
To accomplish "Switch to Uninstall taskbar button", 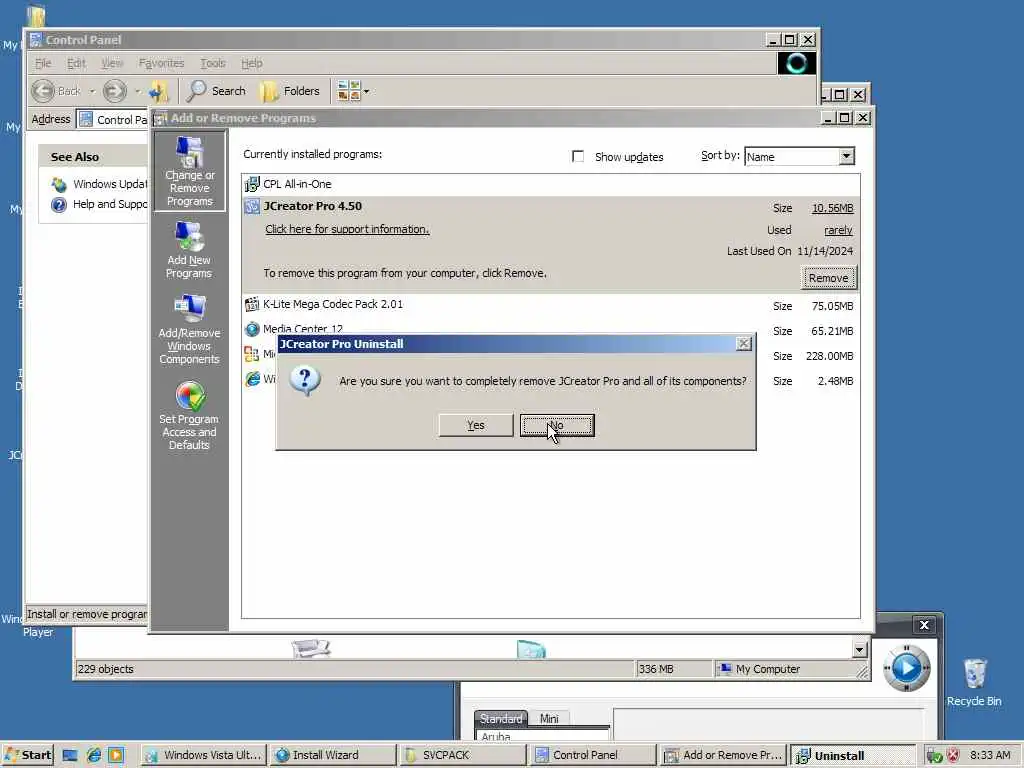I will [853, 755].
